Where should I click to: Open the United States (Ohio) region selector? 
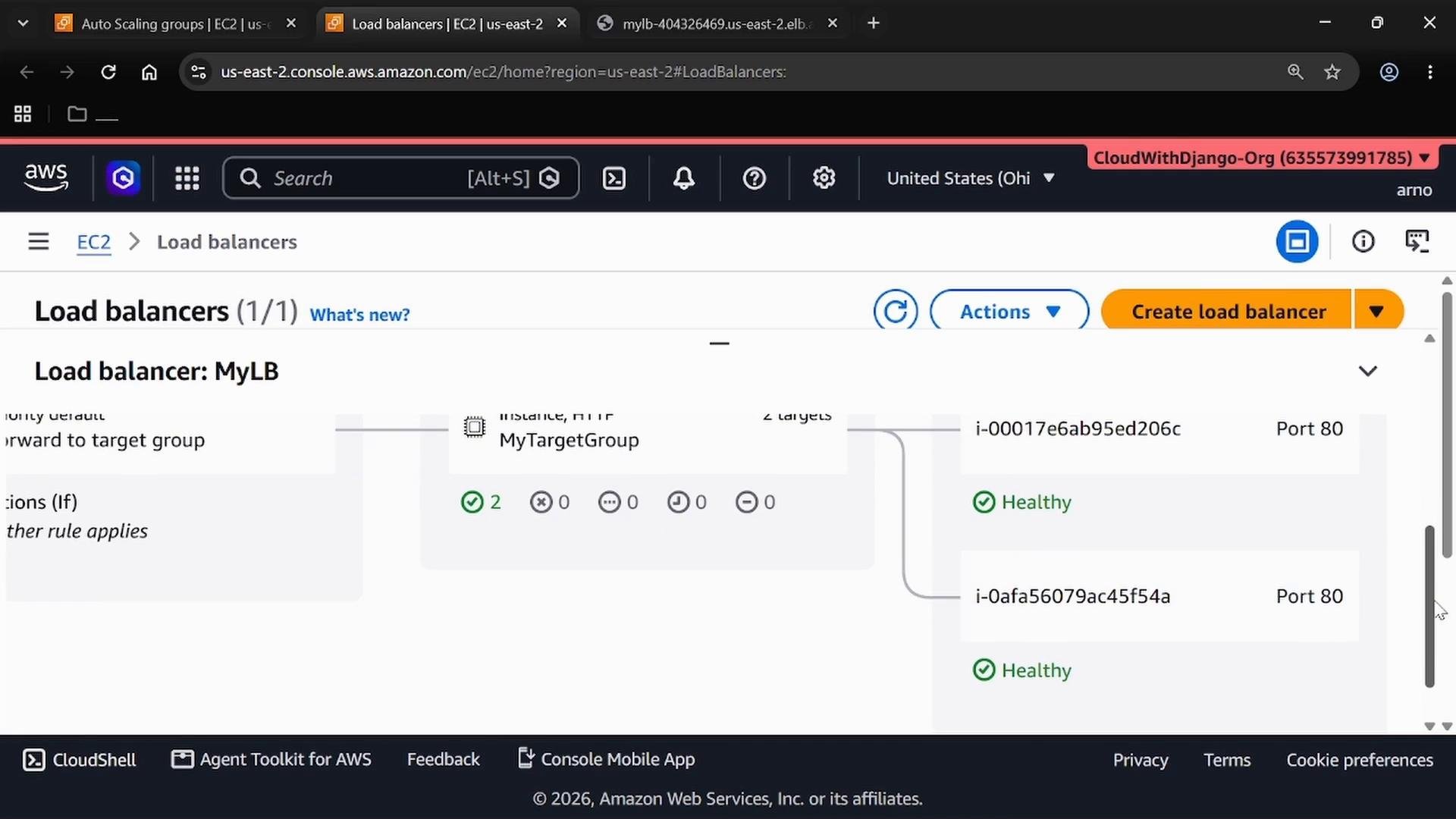coord(971,178)
